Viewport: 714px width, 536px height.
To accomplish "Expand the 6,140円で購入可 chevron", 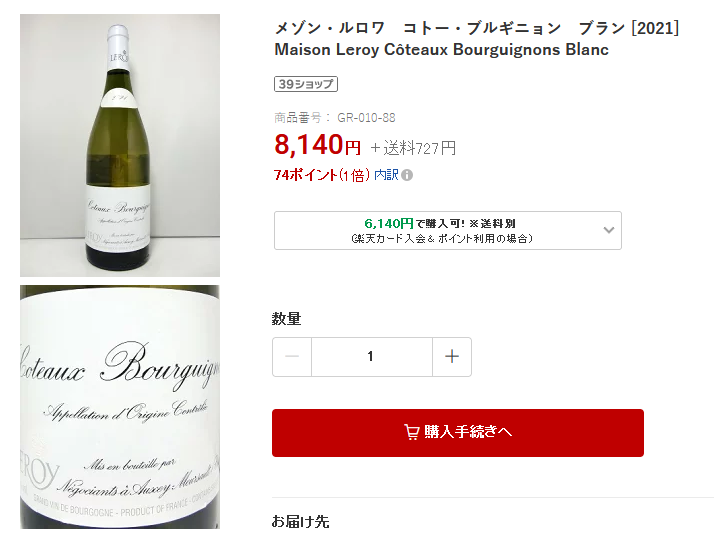I will click(609, 230).
